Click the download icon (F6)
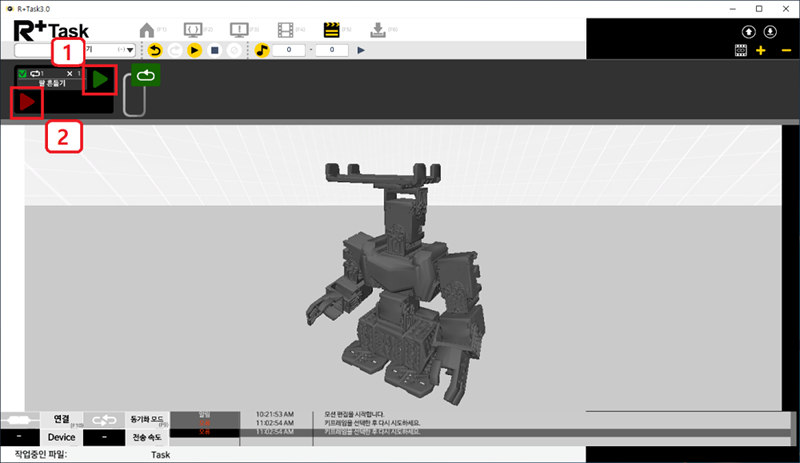 pyautogui.click(x=379, y=29)
